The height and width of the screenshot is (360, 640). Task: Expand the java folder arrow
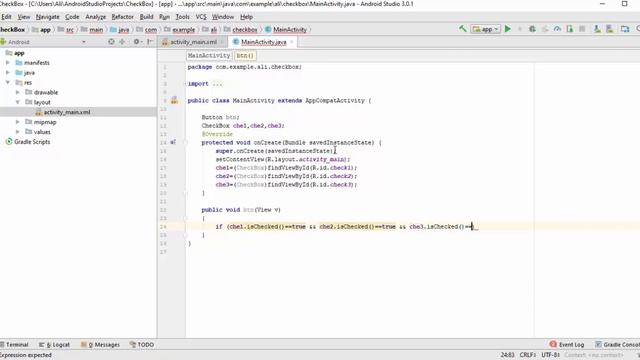coord(8,73)
